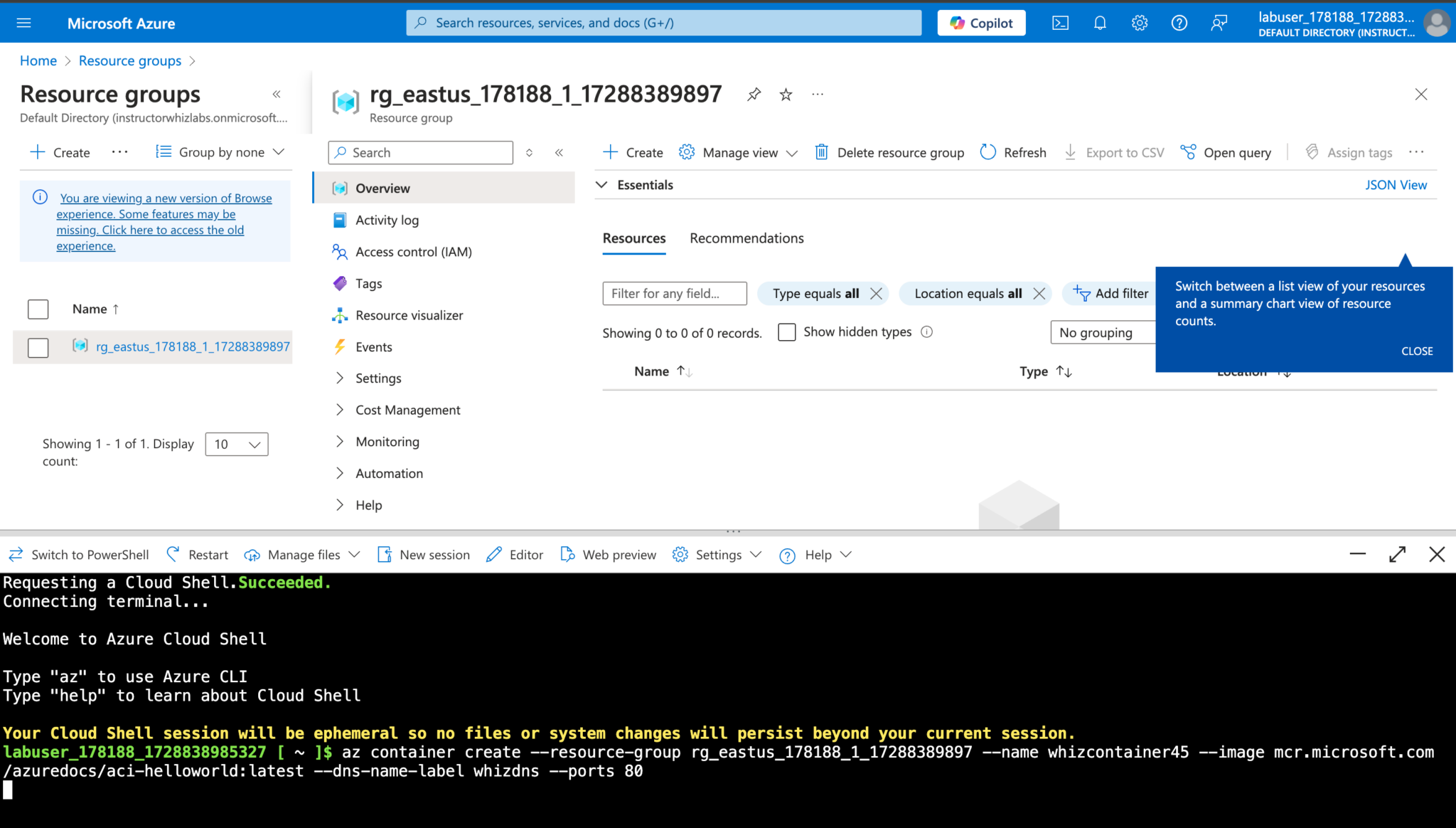
Task: Click the Filter for any field input
Action: coord(673,293)
